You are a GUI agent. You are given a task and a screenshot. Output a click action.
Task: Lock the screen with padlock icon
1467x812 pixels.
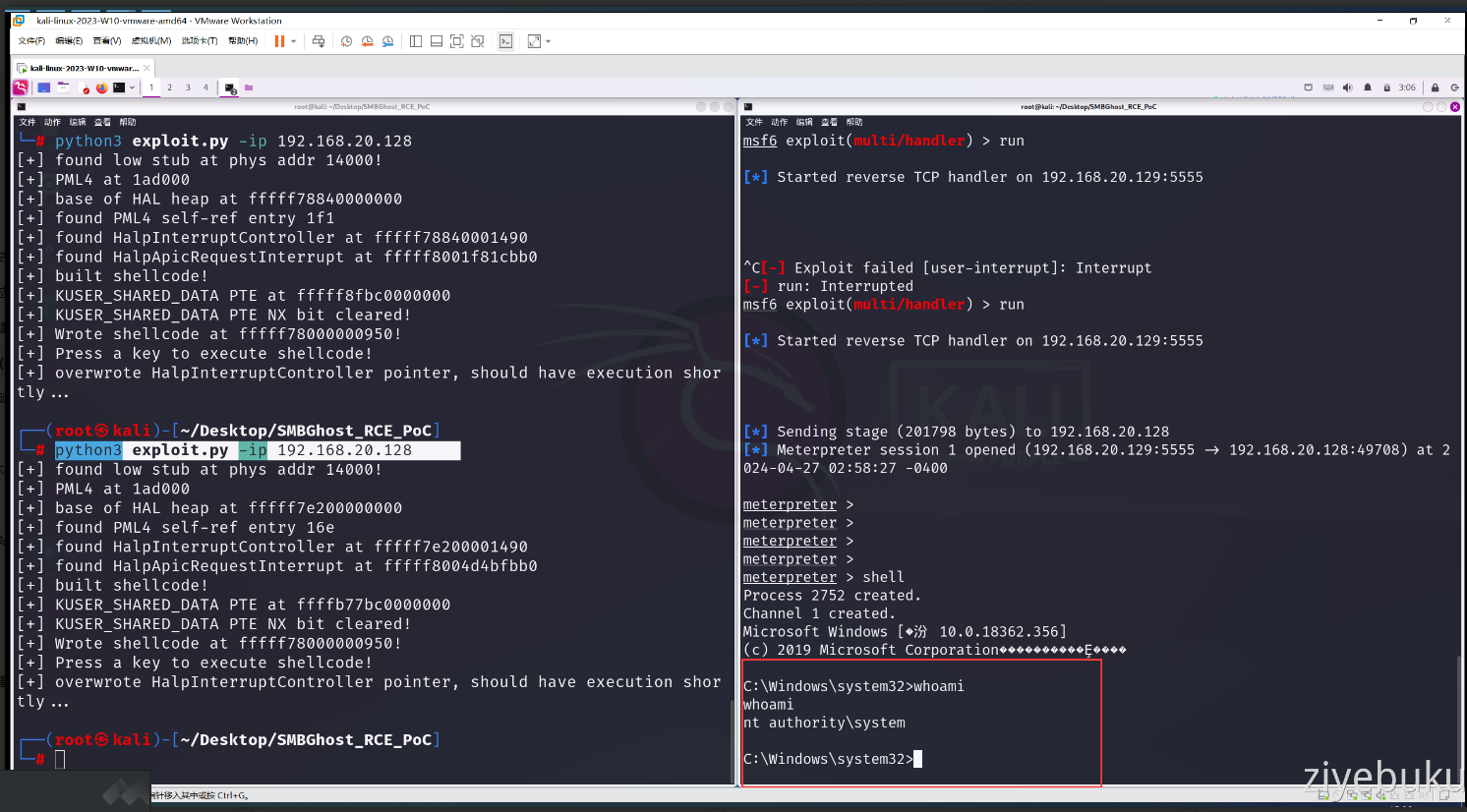tap(1435, 87)
